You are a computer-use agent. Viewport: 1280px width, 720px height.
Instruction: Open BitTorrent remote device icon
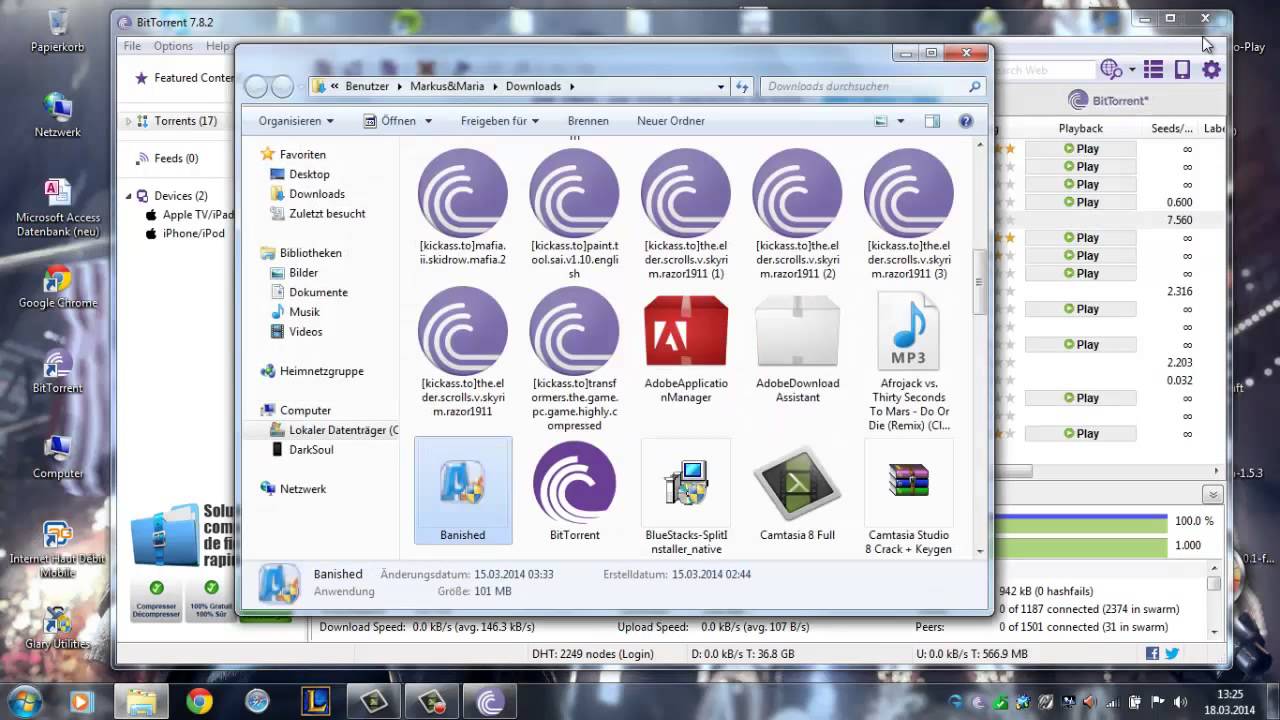[1182, 69]
